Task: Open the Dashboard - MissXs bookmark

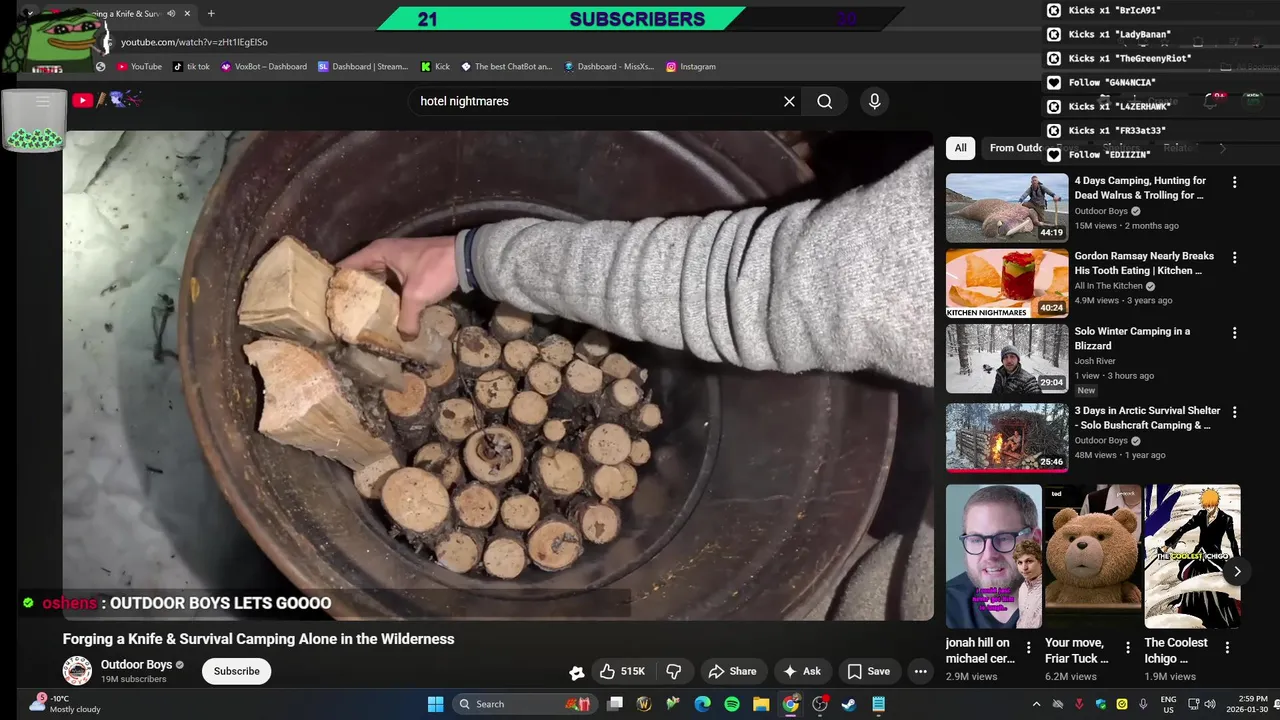Action: point(609,67)
